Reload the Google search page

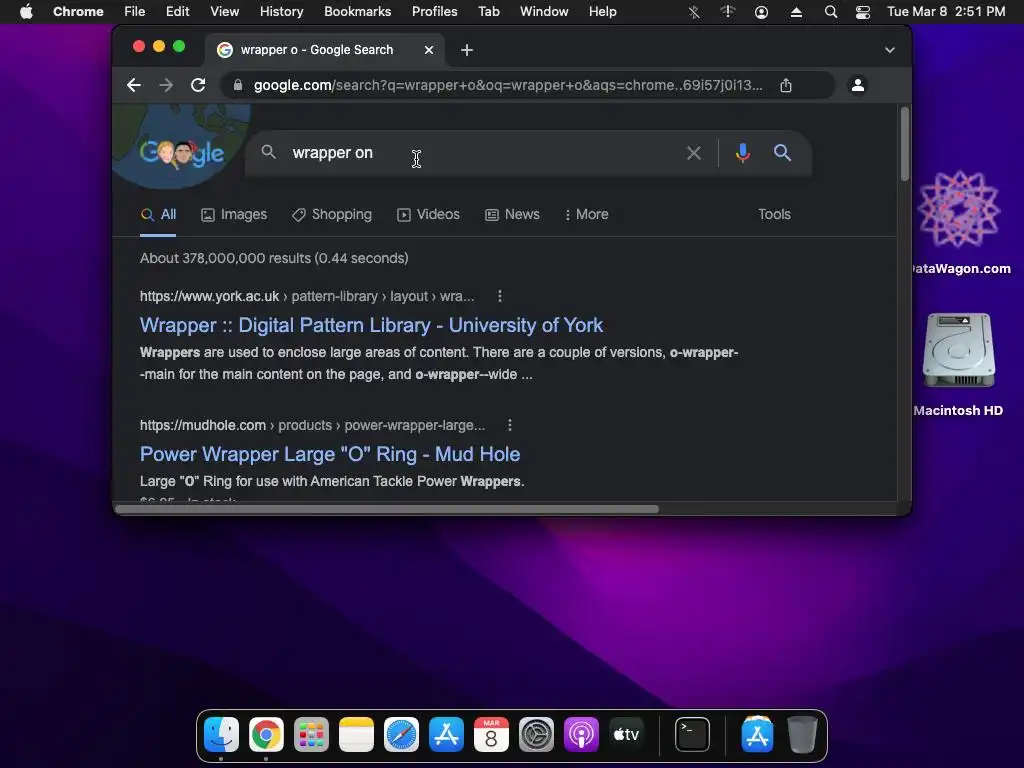coord(198,85)
